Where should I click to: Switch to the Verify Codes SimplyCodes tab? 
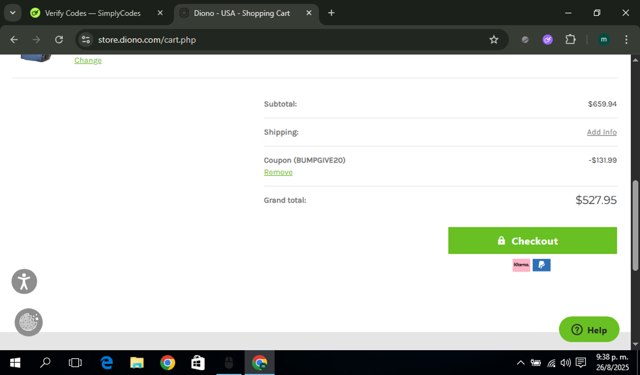click(x=92, y=13)
